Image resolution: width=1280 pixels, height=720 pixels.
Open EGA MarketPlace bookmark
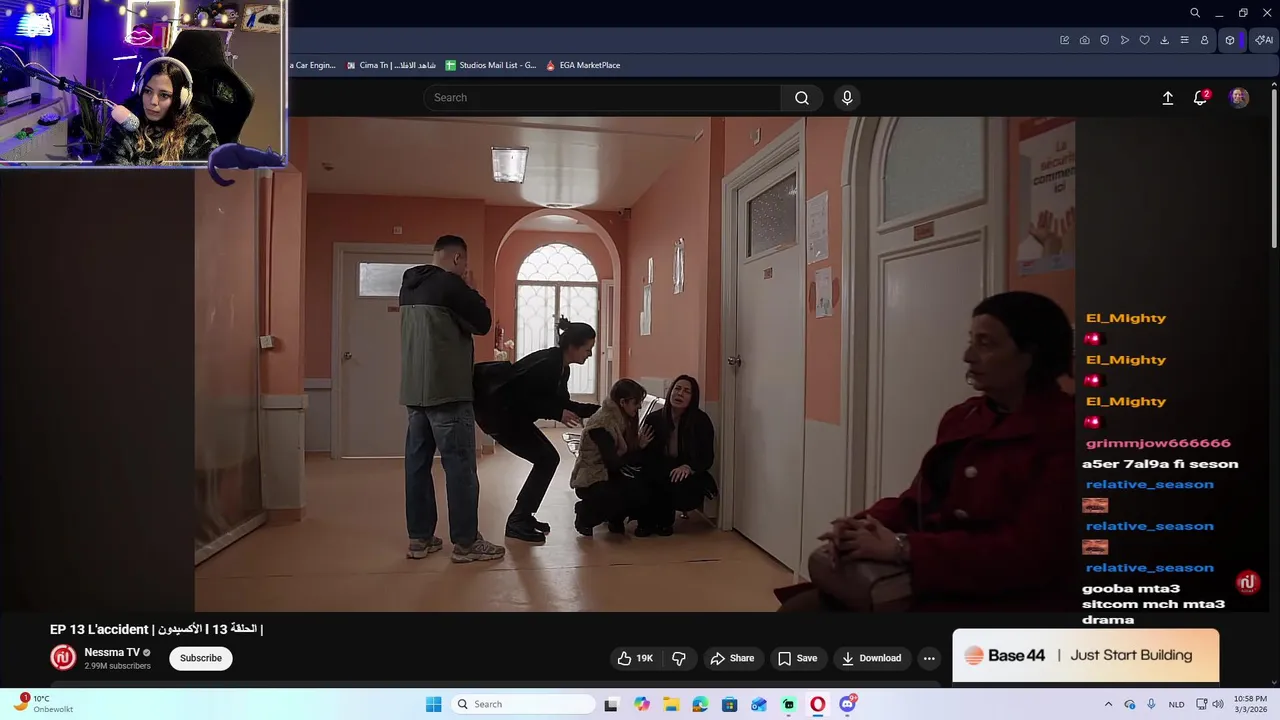583,65
